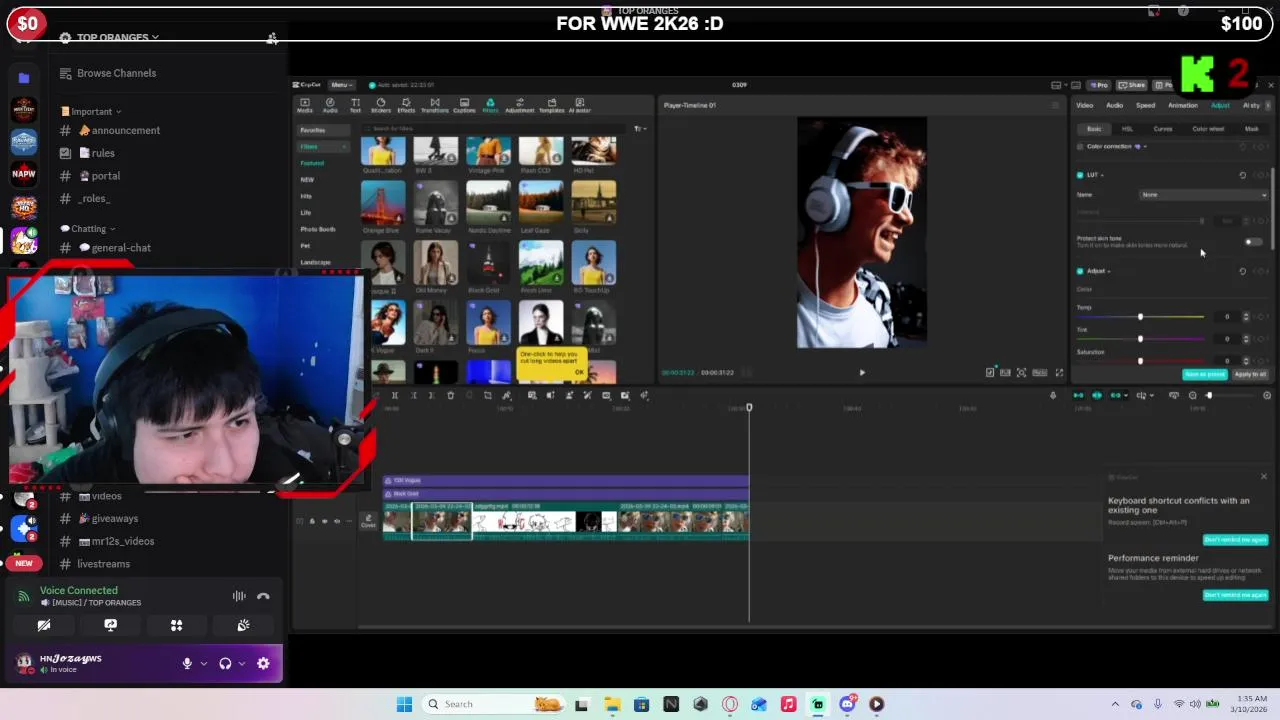The width and height of the screenshot is (1280, 720).
Task: Open Windows Start menu
Action: point(404,704)
